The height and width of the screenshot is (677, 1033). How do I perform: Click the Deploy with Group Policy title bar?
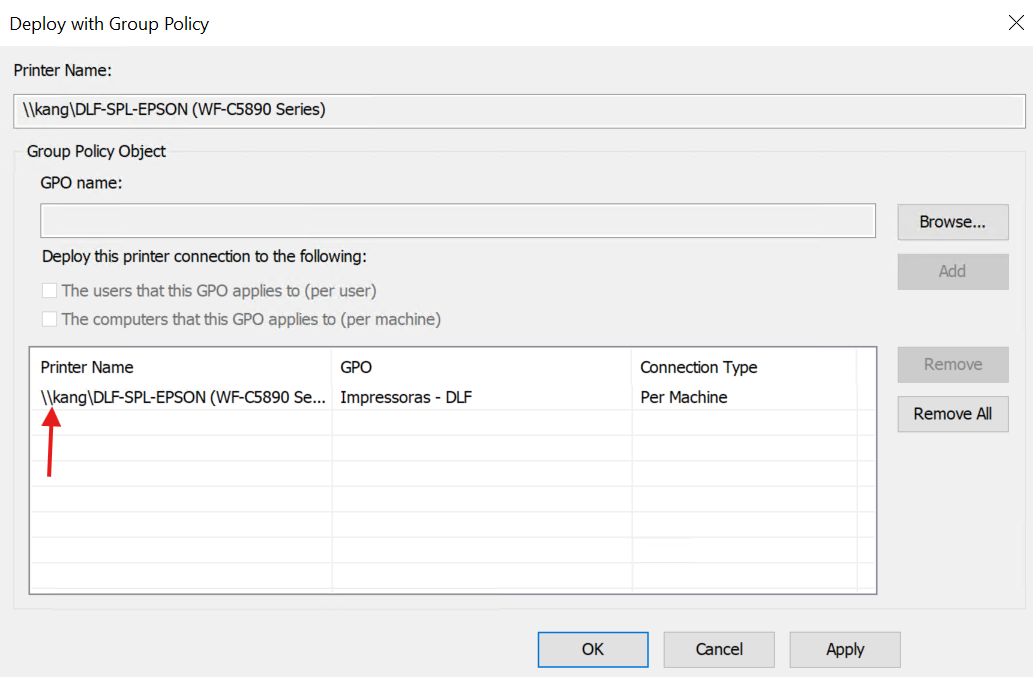click(x=500, y=23)
